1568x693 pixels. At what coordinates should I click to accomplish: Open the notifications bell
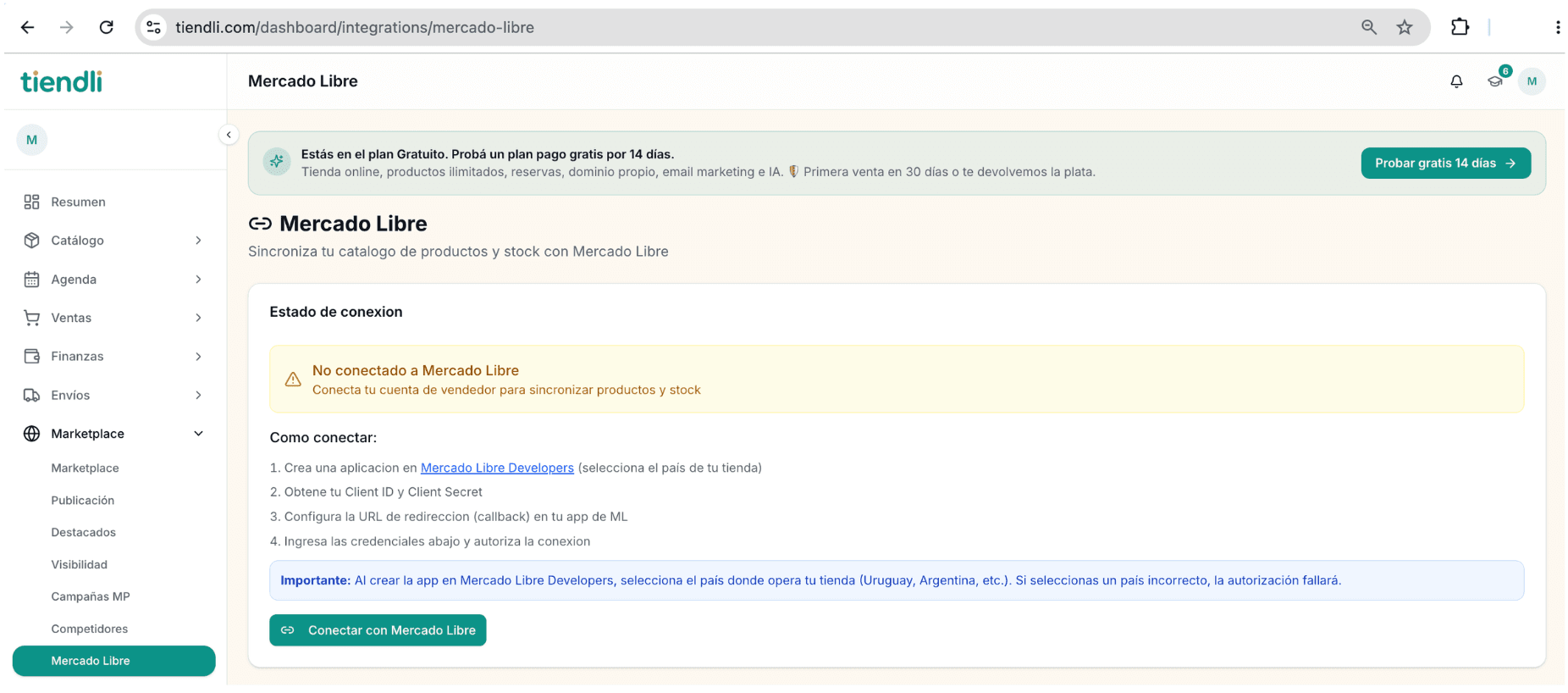pyautogui.click(x=1456, y=81)
